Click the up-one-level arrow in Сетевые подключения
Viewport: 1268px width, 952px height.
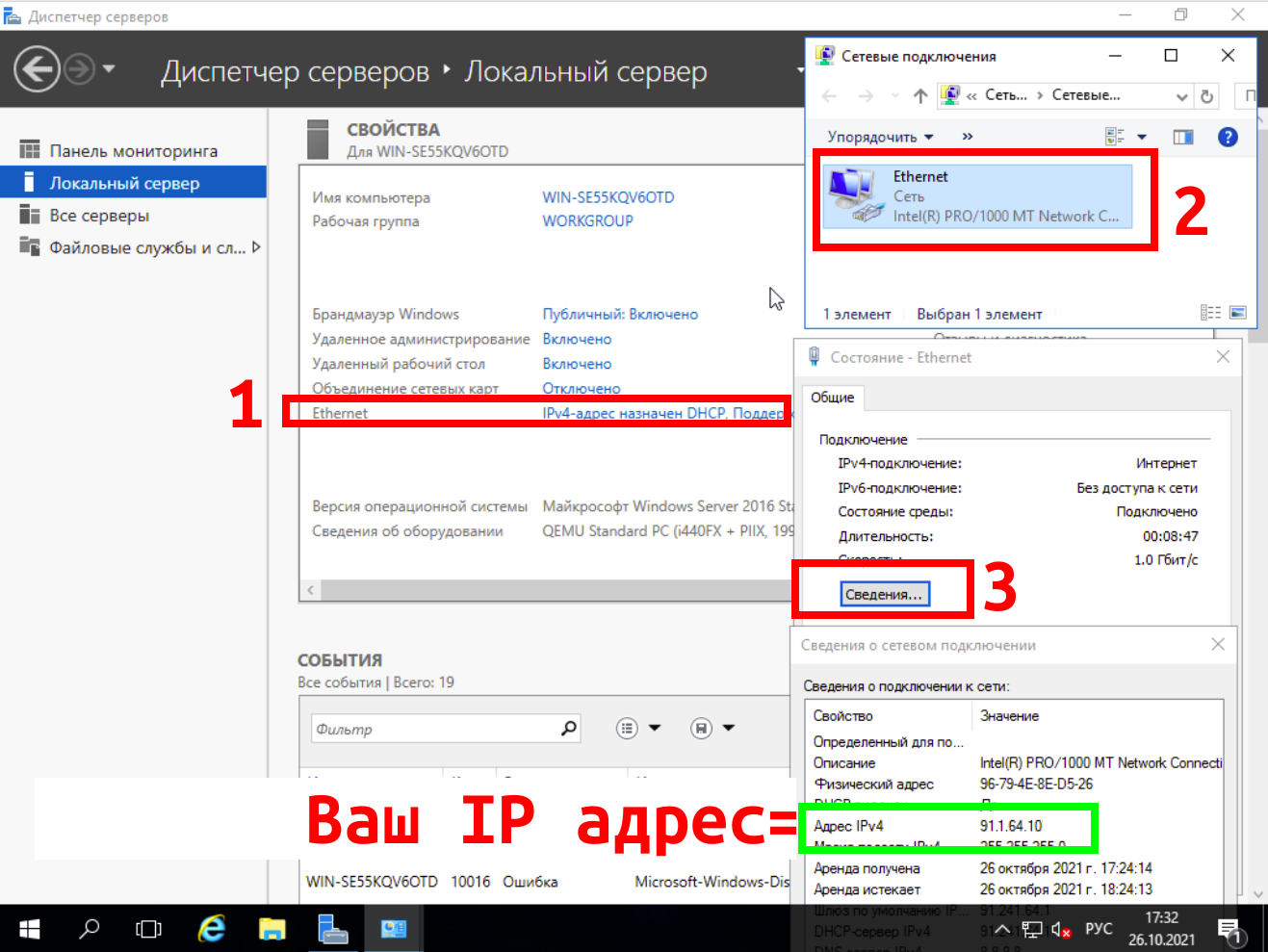pos(920,95)
